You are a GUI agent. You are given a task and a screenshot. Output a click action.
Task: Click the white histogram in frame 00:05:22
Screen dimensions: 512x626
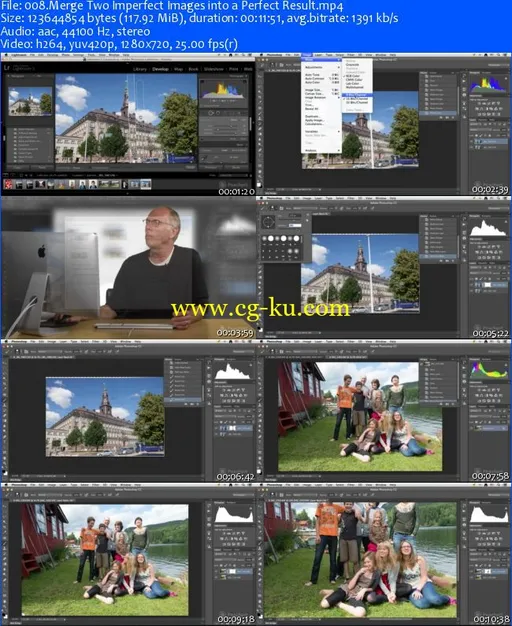coord(489,228)
